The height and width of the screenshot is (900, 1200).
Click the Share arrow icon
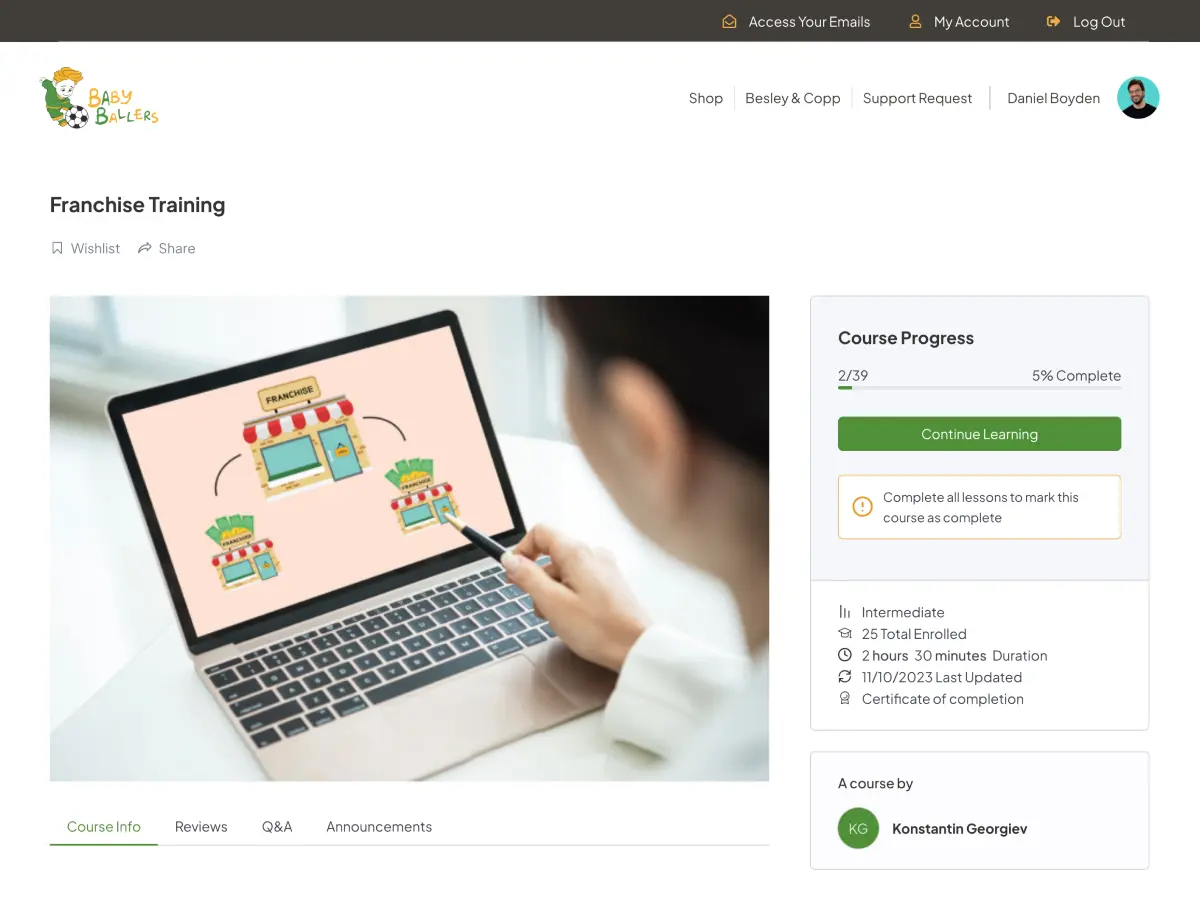click(x=145, y=248)
